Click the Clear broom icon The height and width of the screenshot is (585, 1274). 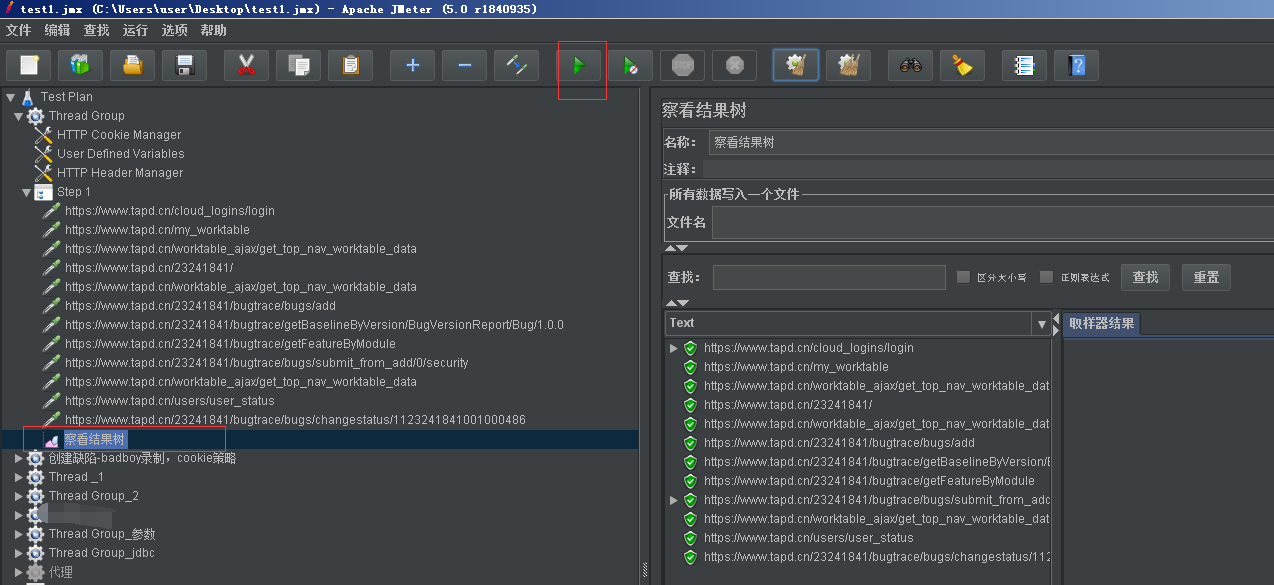point(796,66)
